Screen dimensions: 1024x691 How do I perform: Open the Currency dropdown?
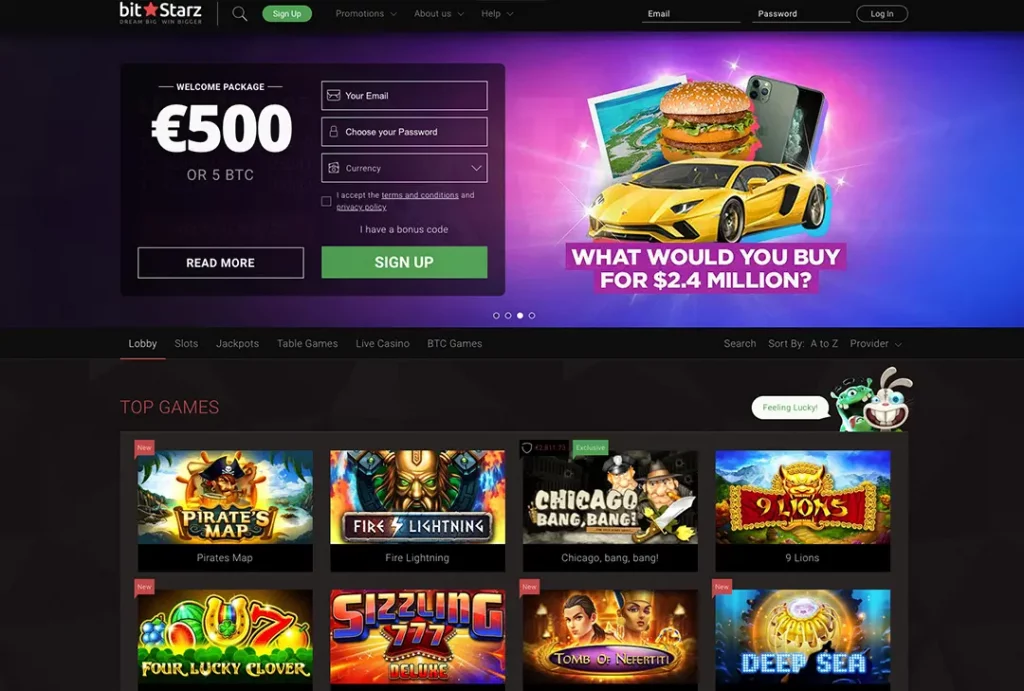click(404, 168)
